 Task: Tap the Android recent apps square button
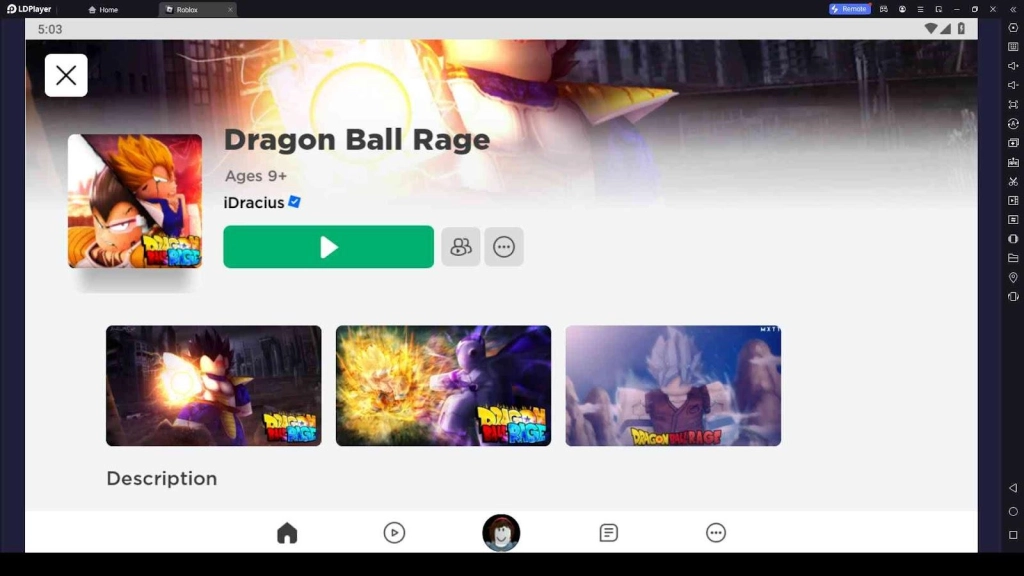point(1013,535)
